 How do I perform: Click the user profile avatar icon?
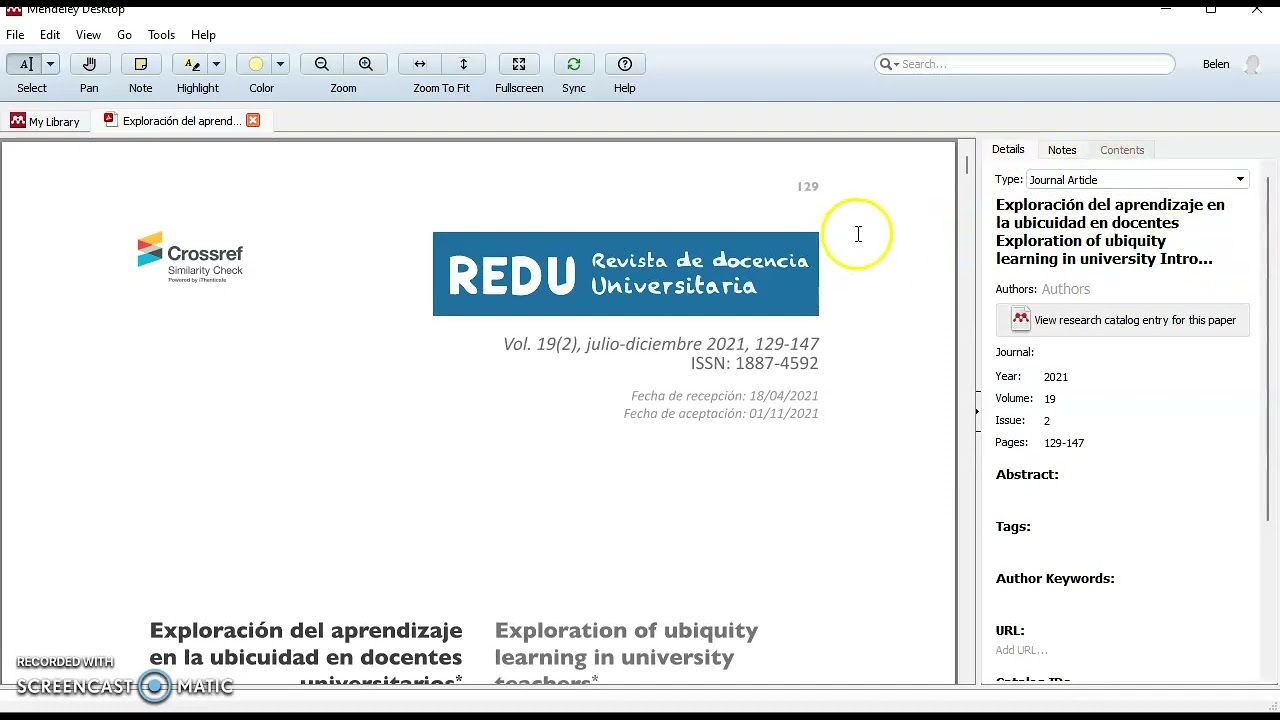(1252, 65)
